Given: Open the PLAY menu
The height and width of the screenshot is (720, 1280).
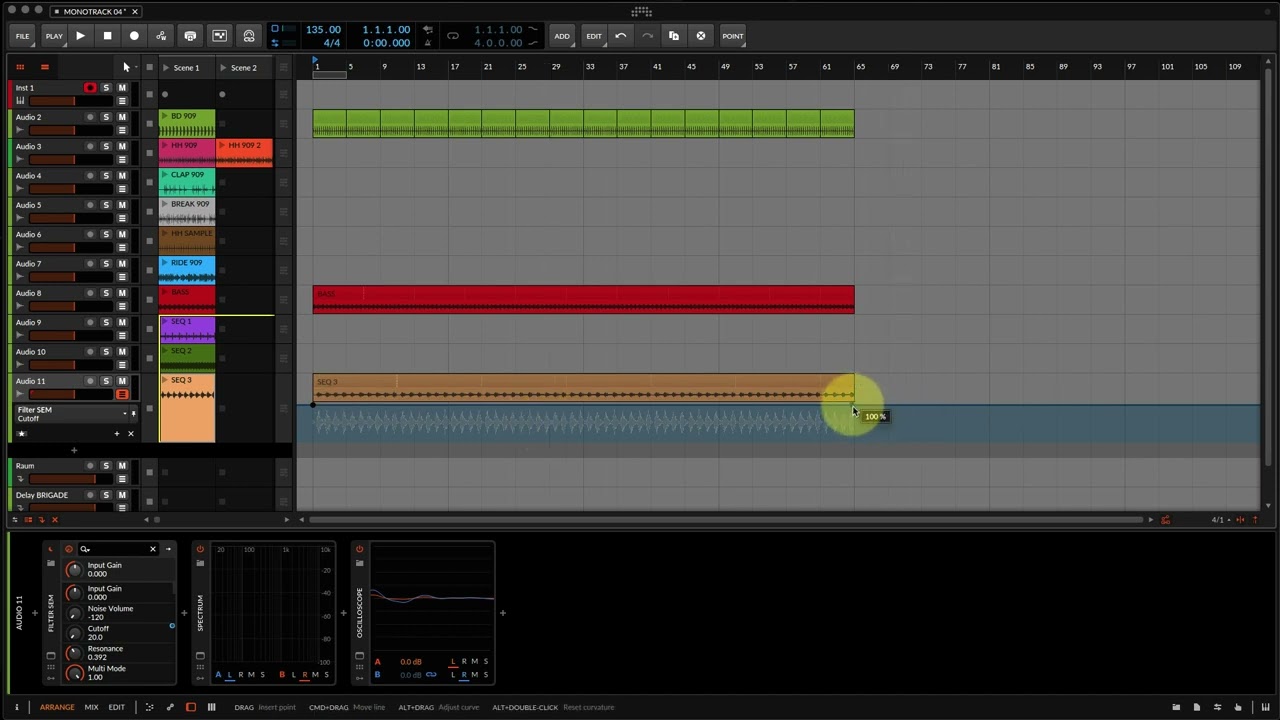Looking at the screenshot, I should tap(54, 36).
